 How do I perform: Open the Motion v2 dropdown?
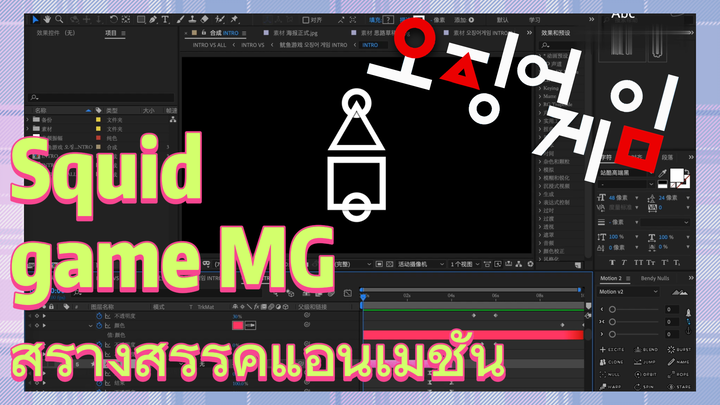click(x=629, y=292)
